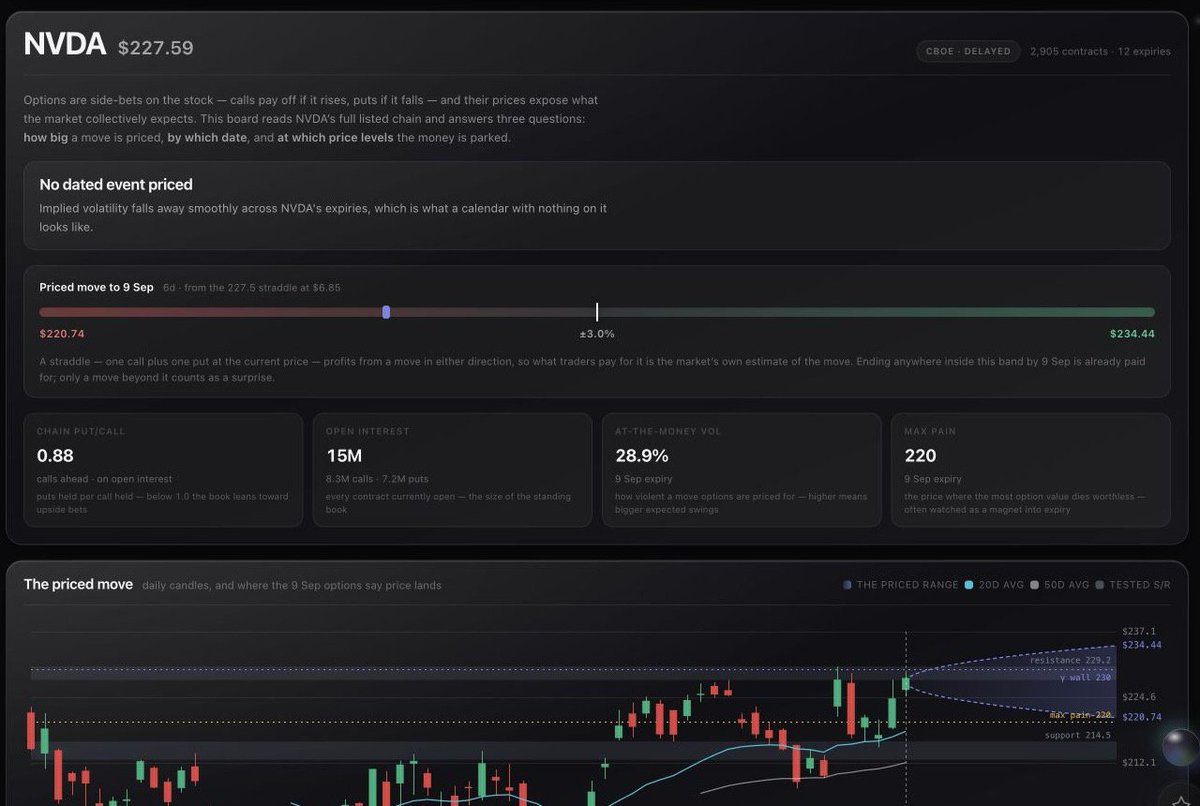Image resolution: width=1200 pixels, height=806 pixels.
Task: Click the purple $234.44 label on chart axis
Action: point(1142,645)
